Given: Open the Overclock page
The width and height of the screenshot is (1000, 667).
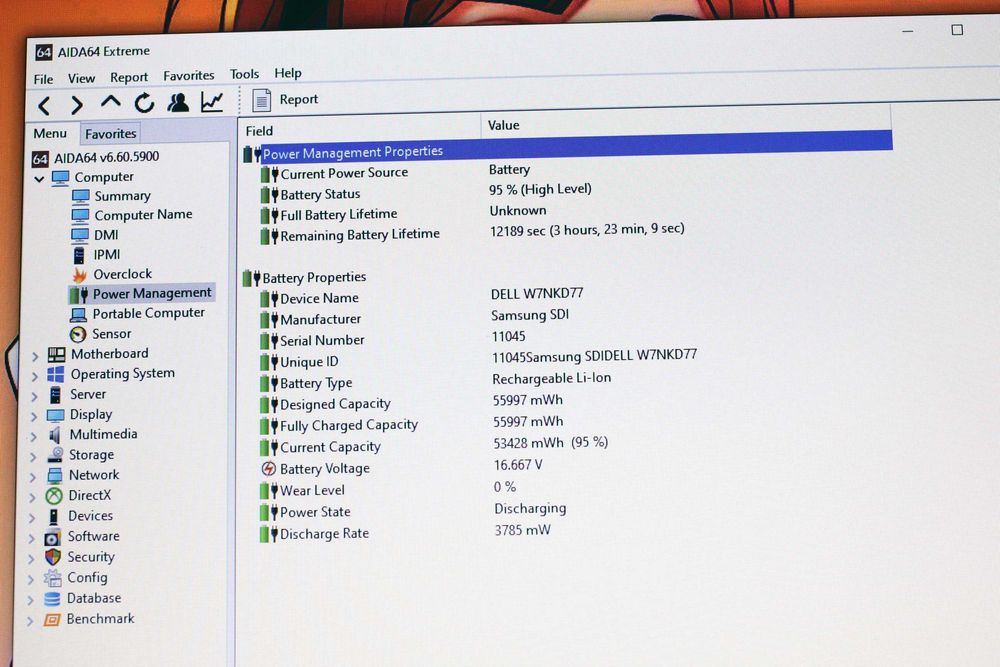Looking at the screenshot, I should coord(112,274).
